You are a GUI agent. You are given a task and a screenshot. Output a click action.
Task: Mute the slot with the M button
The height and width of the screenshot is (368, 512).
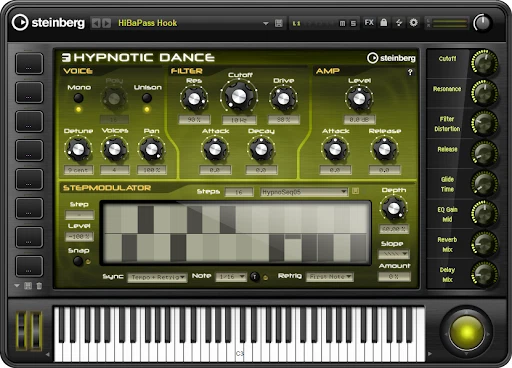[342, 23]
